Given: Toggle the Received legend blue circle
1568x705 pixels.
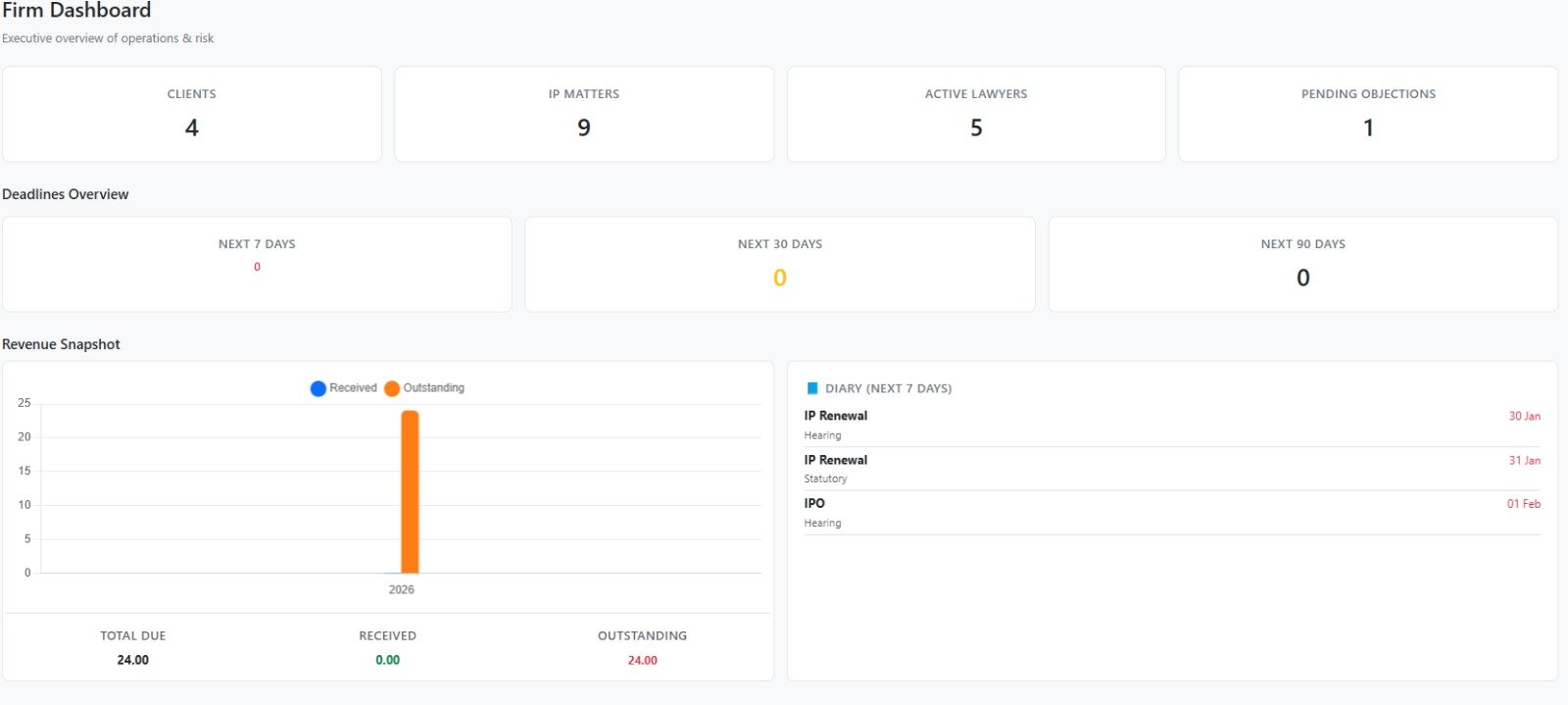Looking at the screenshot, I should click(x=318, y=388).
